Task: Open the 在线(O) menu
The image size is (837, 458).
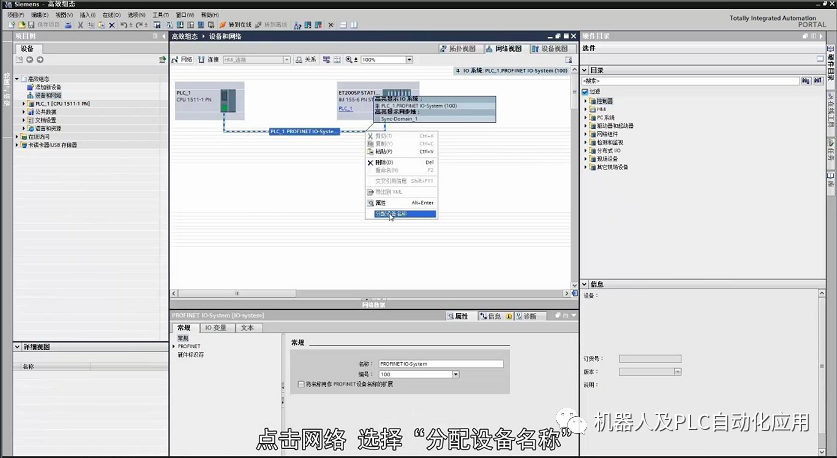Action: [x=111, y=15]
